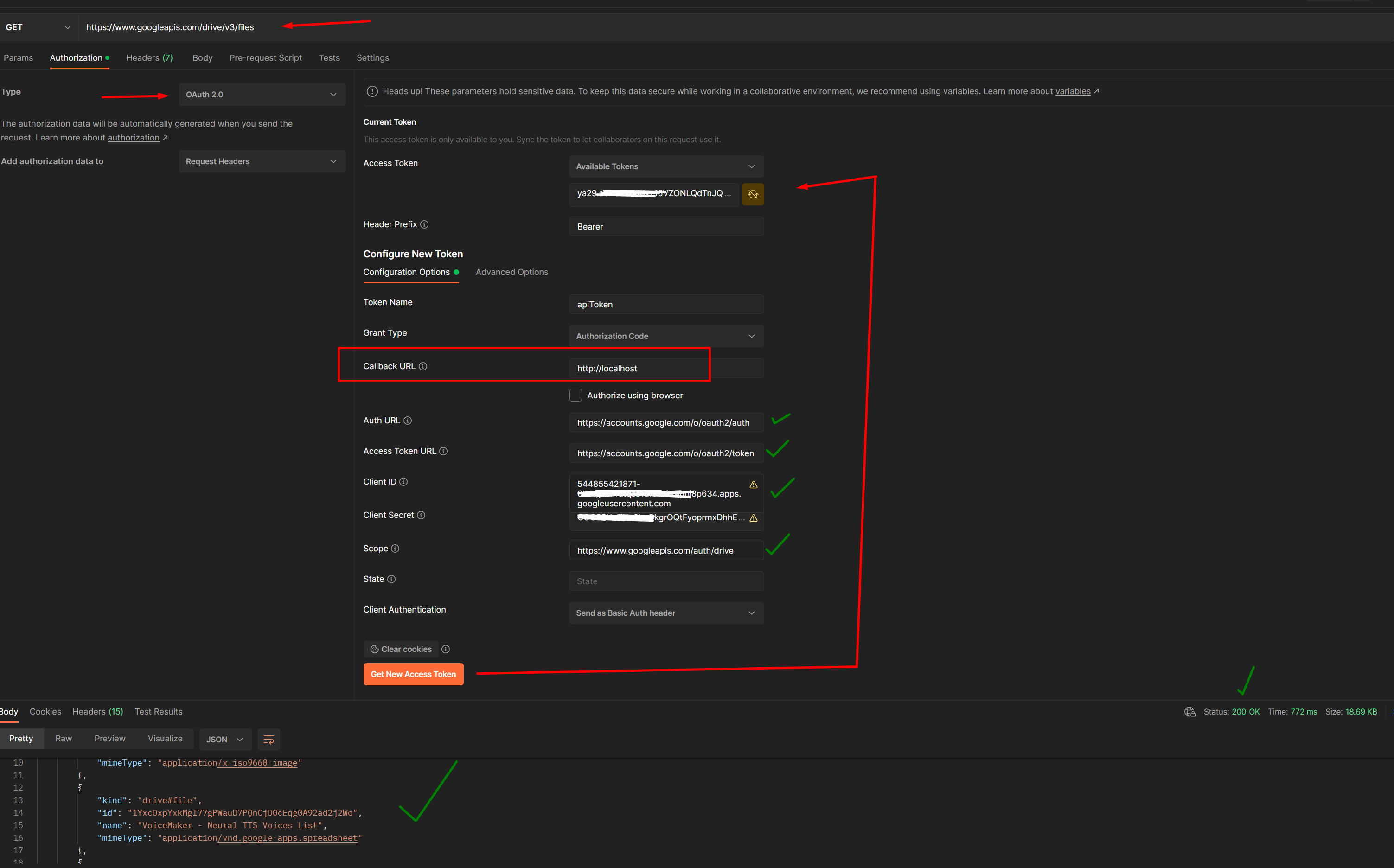
Task: Click the Get New Access Token button
Action: [413, 675]
